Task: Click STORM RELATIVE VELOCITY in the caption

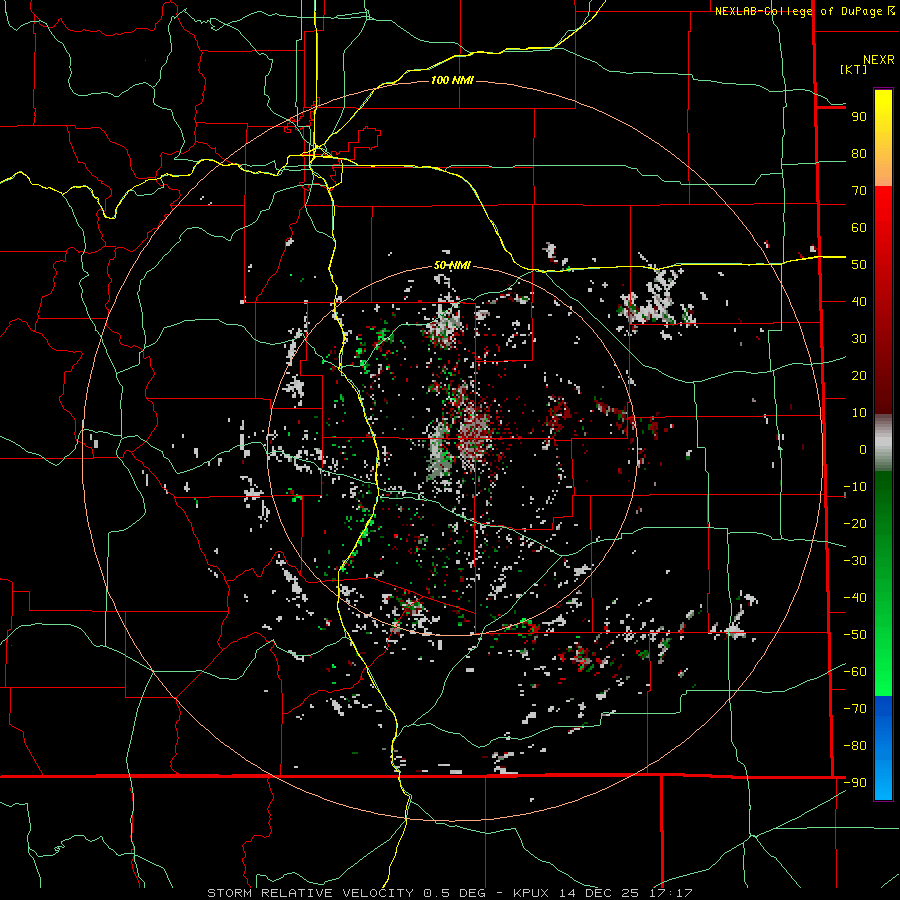Action: [x=310, y=893]
